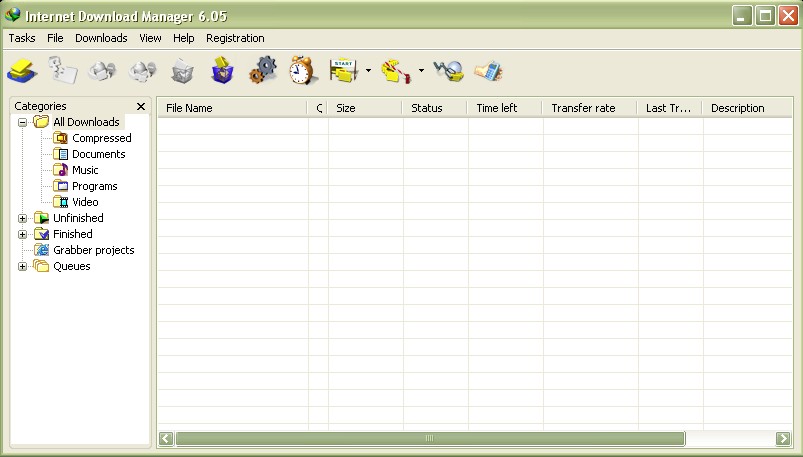Open the View menu

(x=150, y=38)
